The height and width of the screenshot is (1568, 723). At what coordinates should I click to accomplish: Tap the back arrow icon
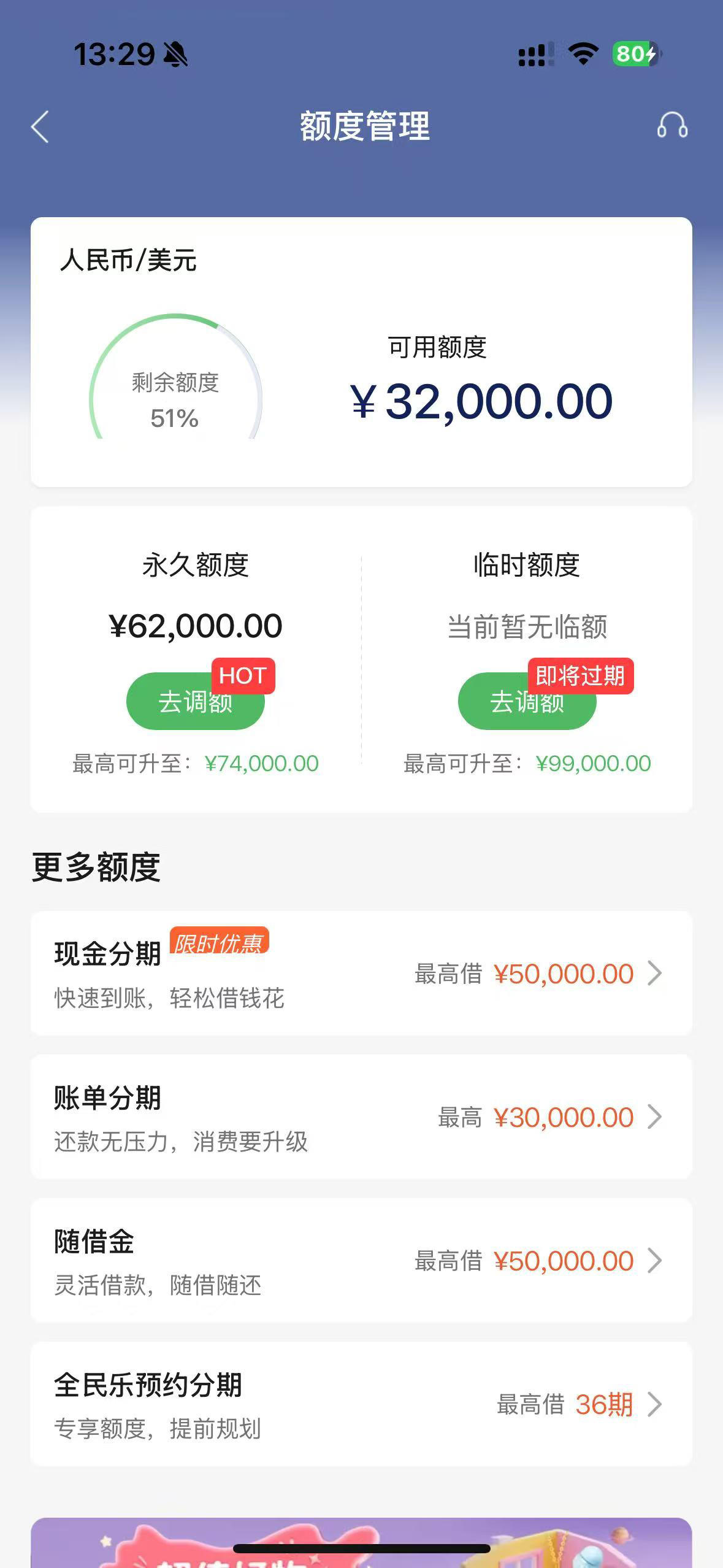tap(40, 127)
